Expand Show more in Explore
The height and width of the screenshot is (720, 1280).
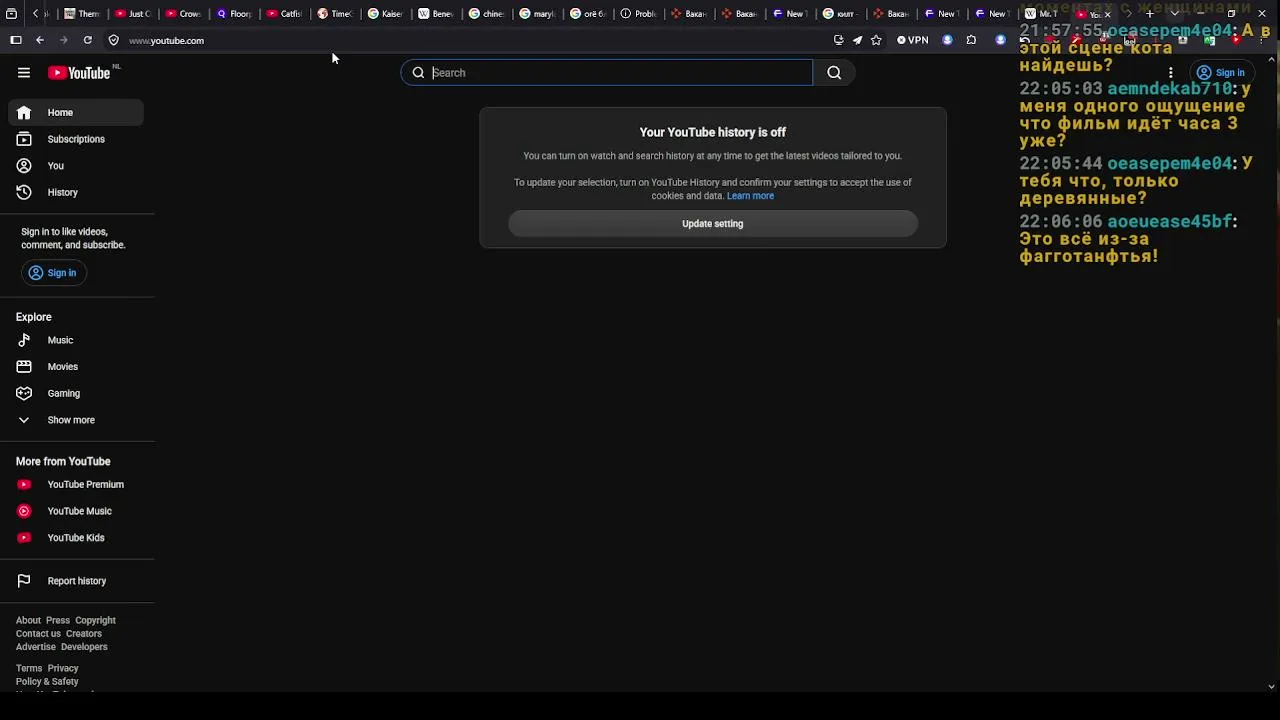click(76, 420)
